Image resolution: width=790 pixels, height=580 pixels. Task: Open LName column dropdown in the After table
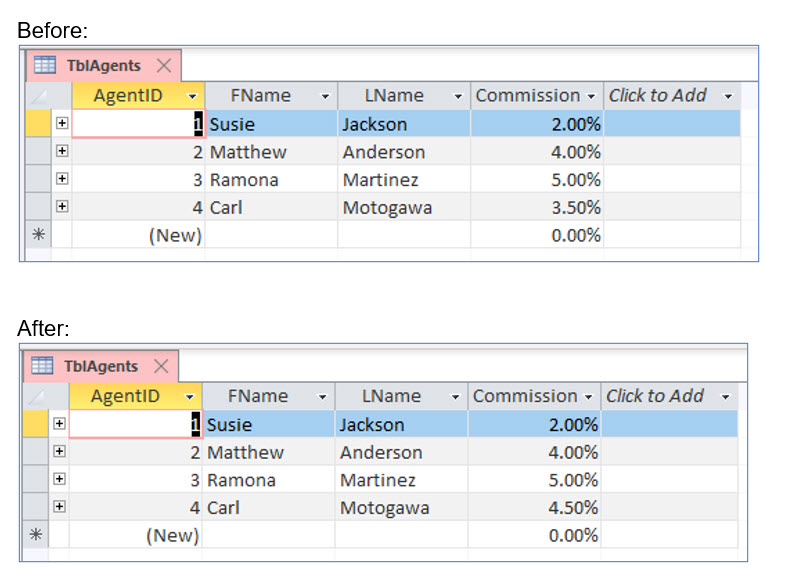(x=455, y=397)
